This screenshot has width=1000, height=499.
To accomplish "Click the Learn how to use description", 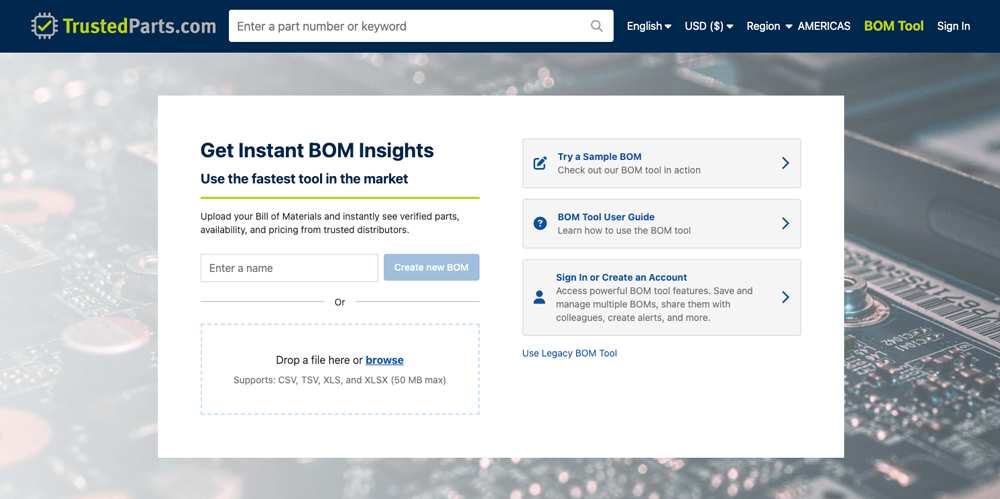I will (x=624, y=230).
